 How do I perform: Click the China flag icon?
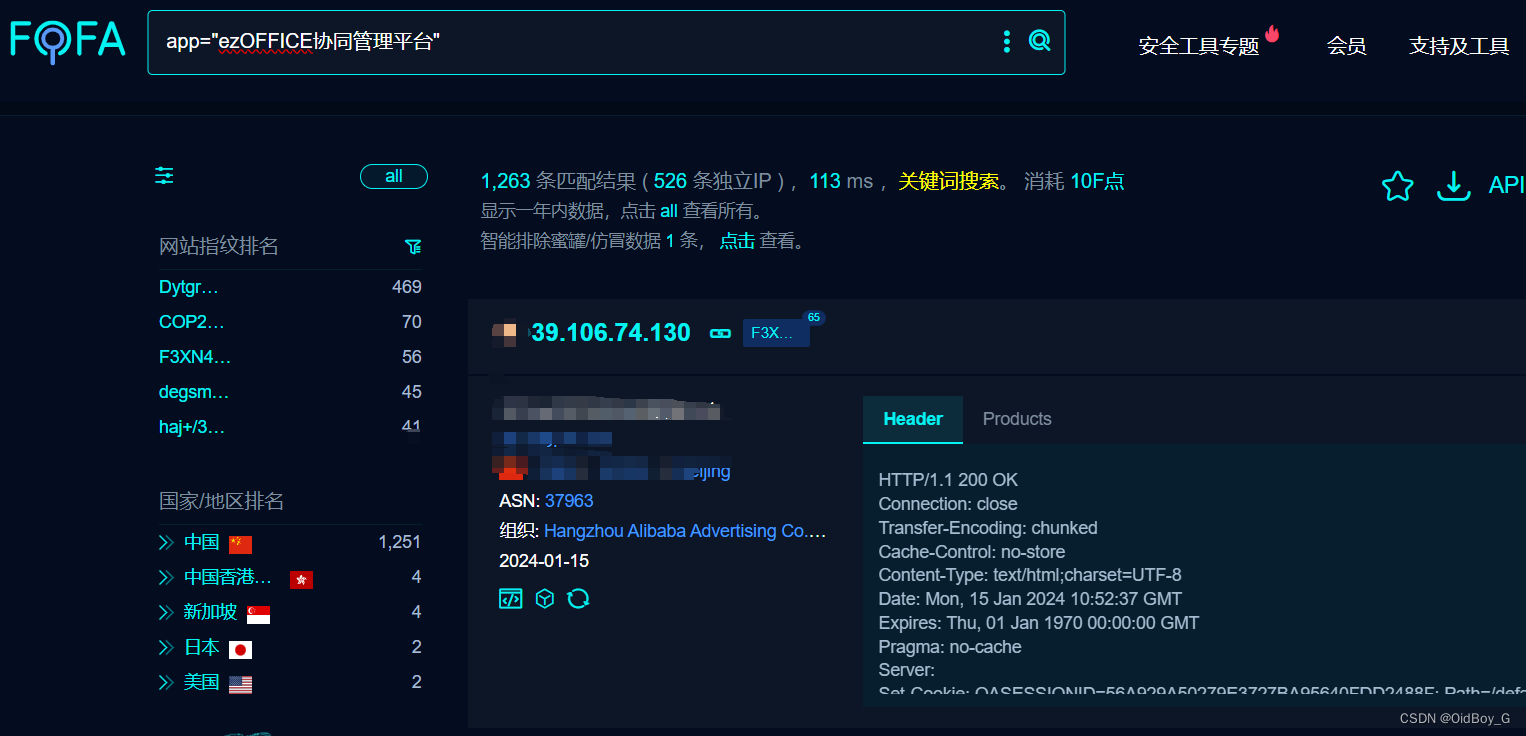pos(240,544)
